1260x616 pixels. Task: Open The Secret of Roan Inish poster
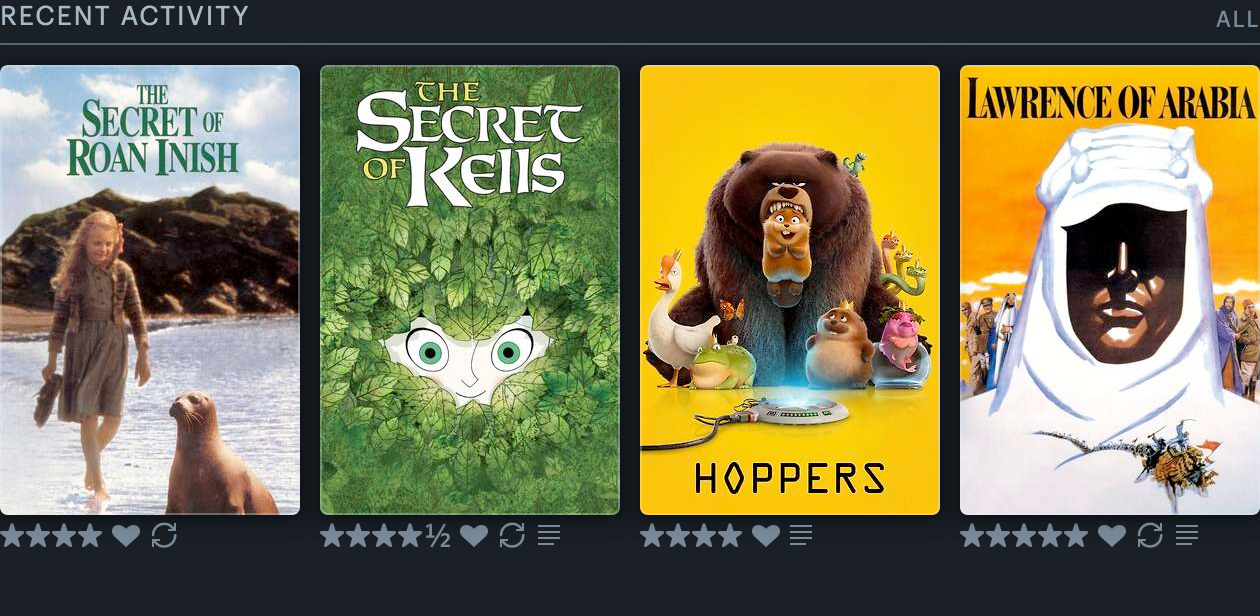[x=150, y=290]
